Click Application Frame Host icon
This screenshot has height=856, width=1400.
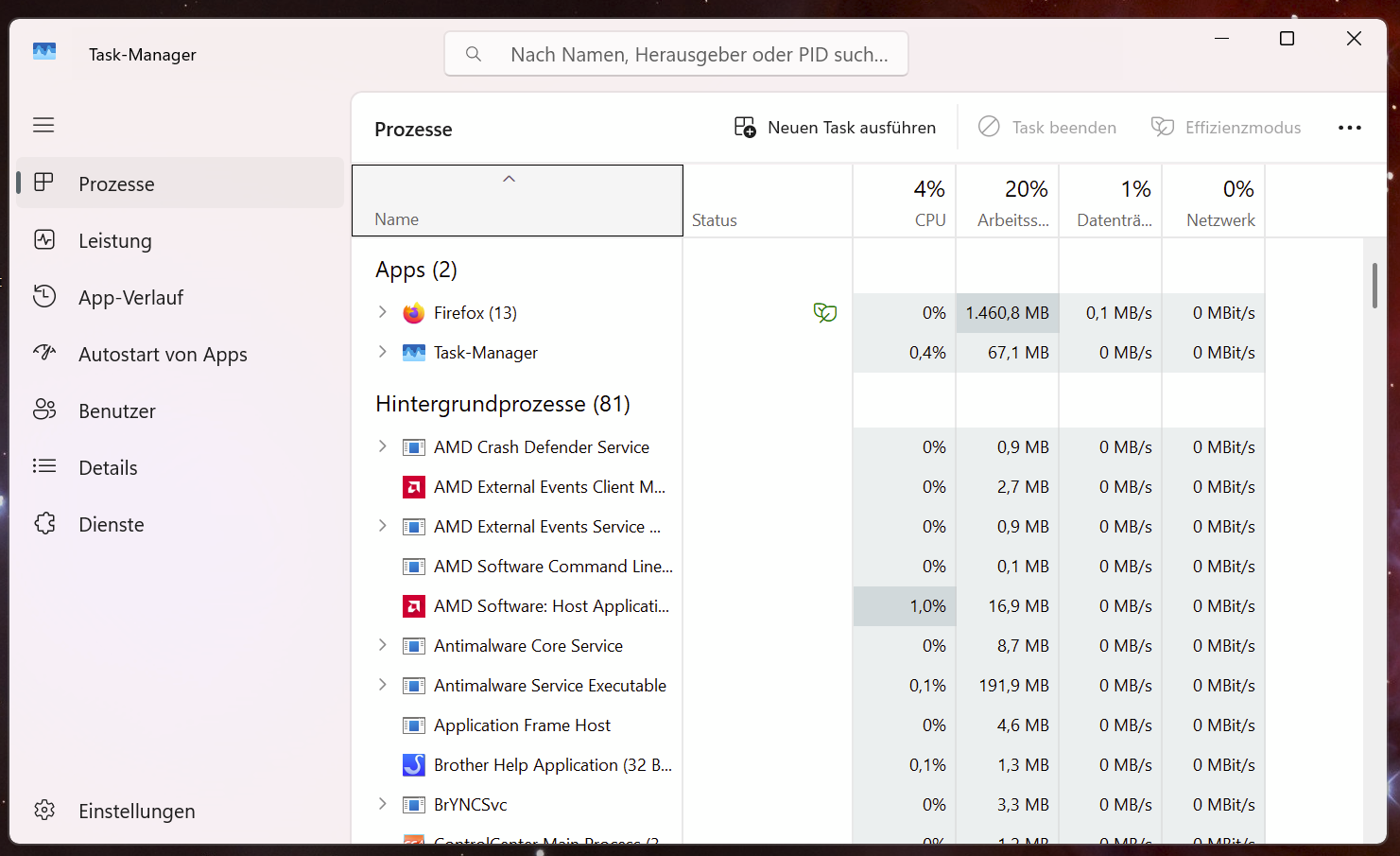(x=413, y=725)
